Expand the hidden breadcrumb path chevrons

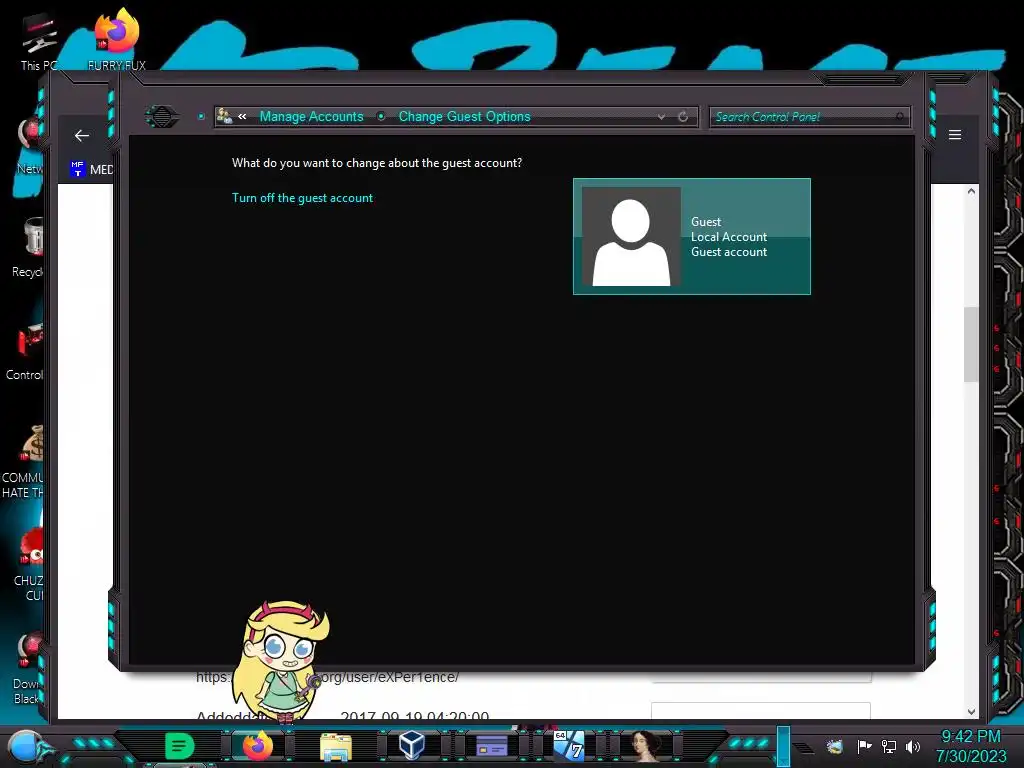click(x=242, y=116)
